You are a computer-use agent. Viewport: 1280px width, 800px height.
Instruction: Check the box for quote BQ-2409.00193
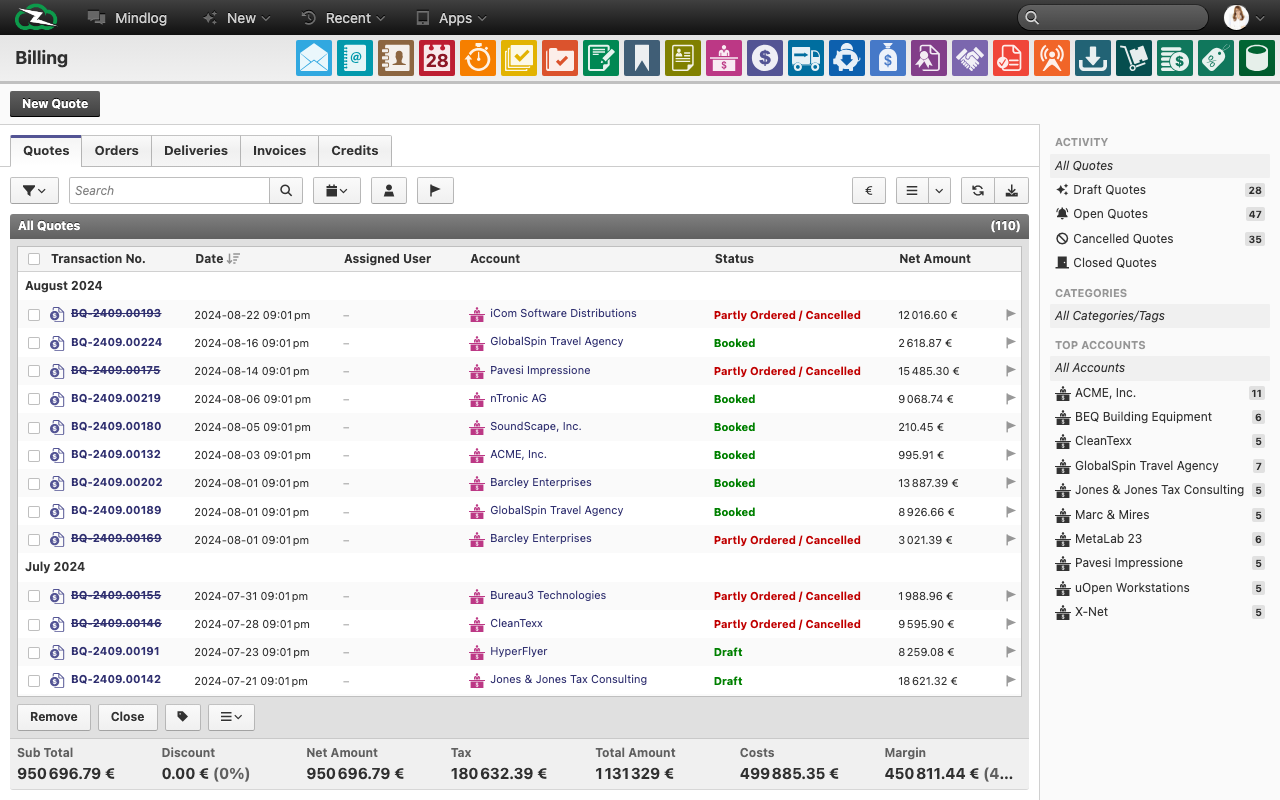coord(34,315)
